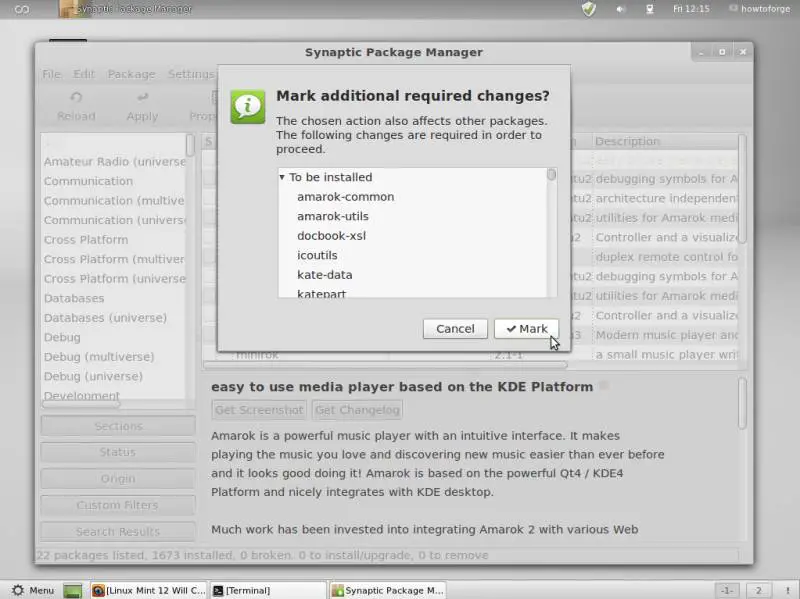The height and width of the screenshot is (599, 800).
Task: Open the Settings menu
Action: (191, 74)
